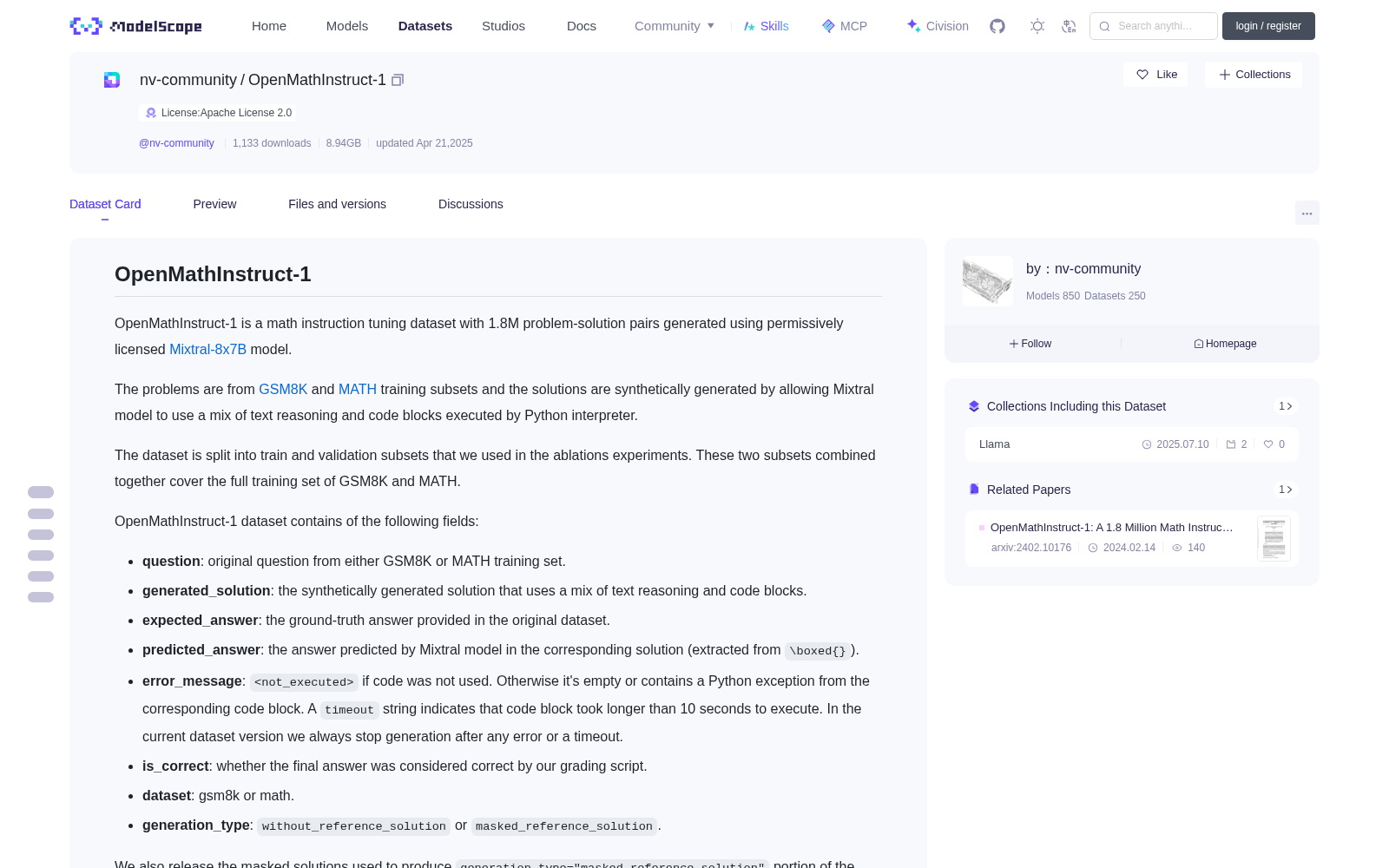Click the Collections section stack icon

tap(974, 406)
